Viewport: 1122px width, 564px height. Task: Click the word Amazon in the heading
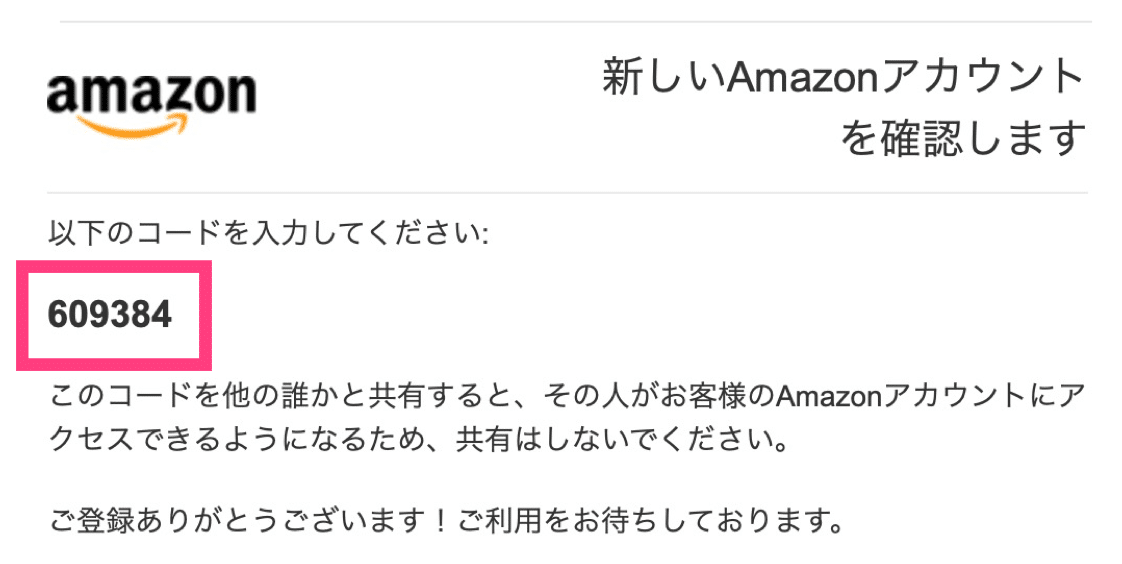click(802, 77)
